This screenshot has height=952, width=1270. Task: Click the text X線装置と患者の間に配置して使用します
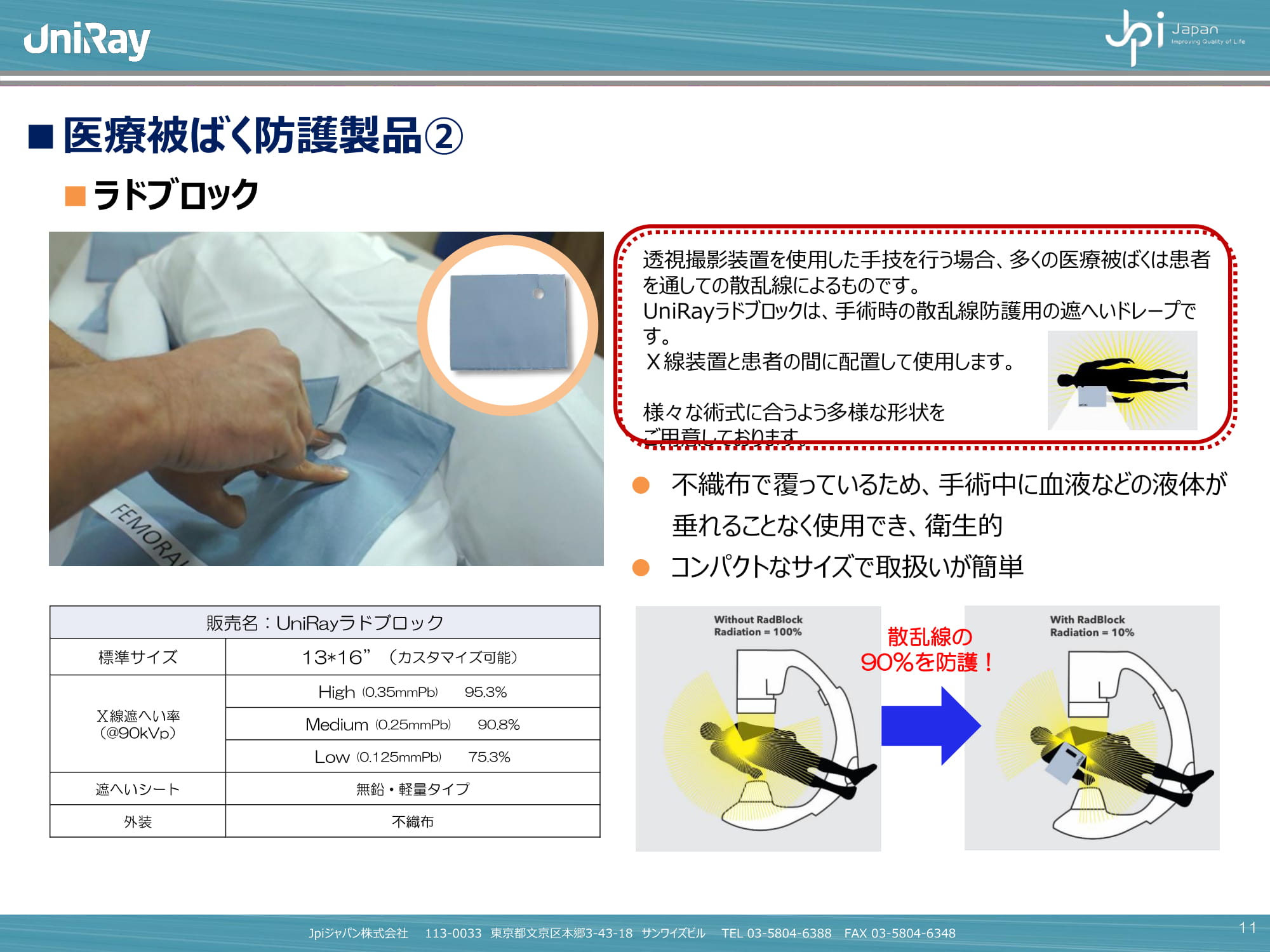[x=829, y=362]
